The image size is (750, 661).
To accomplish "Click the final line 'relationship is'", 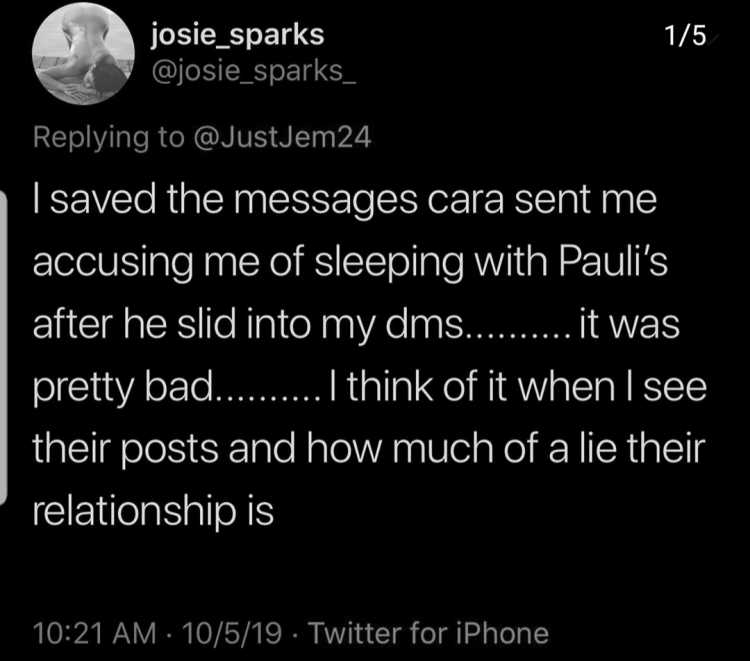I will tap(153, 512).
